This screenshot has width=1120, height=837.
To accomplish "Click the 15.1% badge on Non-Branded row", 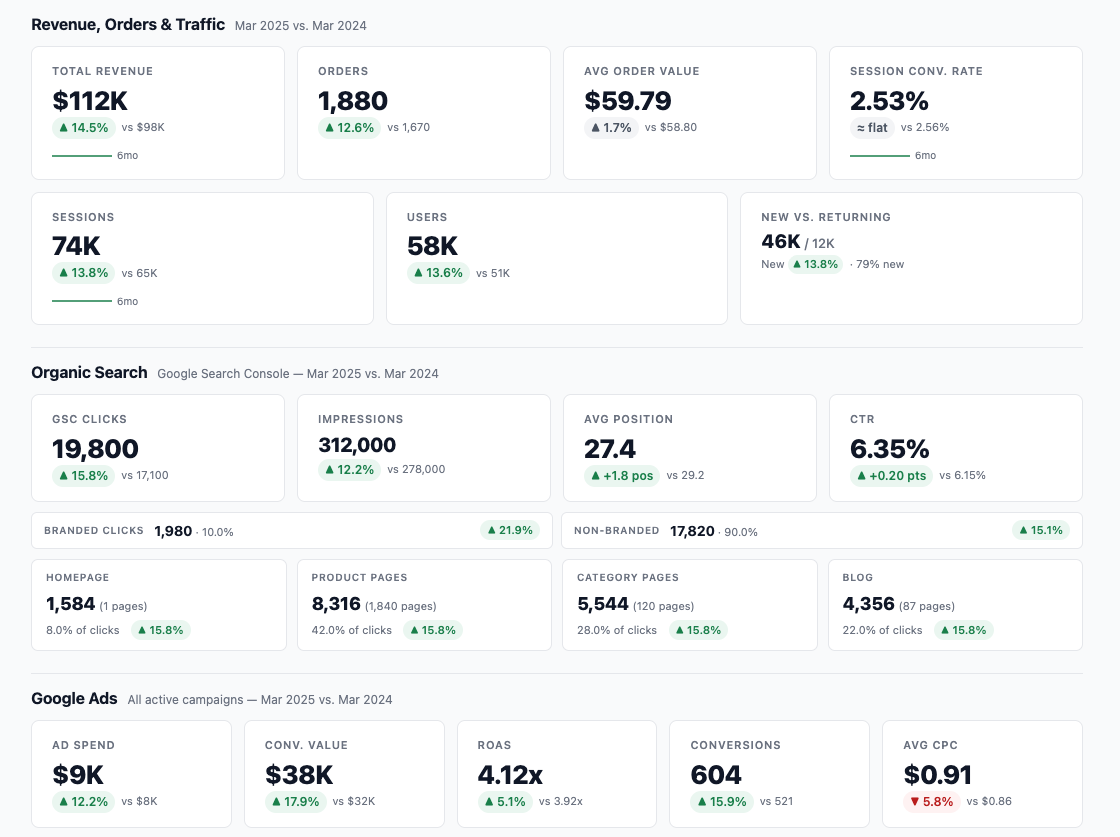I will click(x=1041, y=530).
